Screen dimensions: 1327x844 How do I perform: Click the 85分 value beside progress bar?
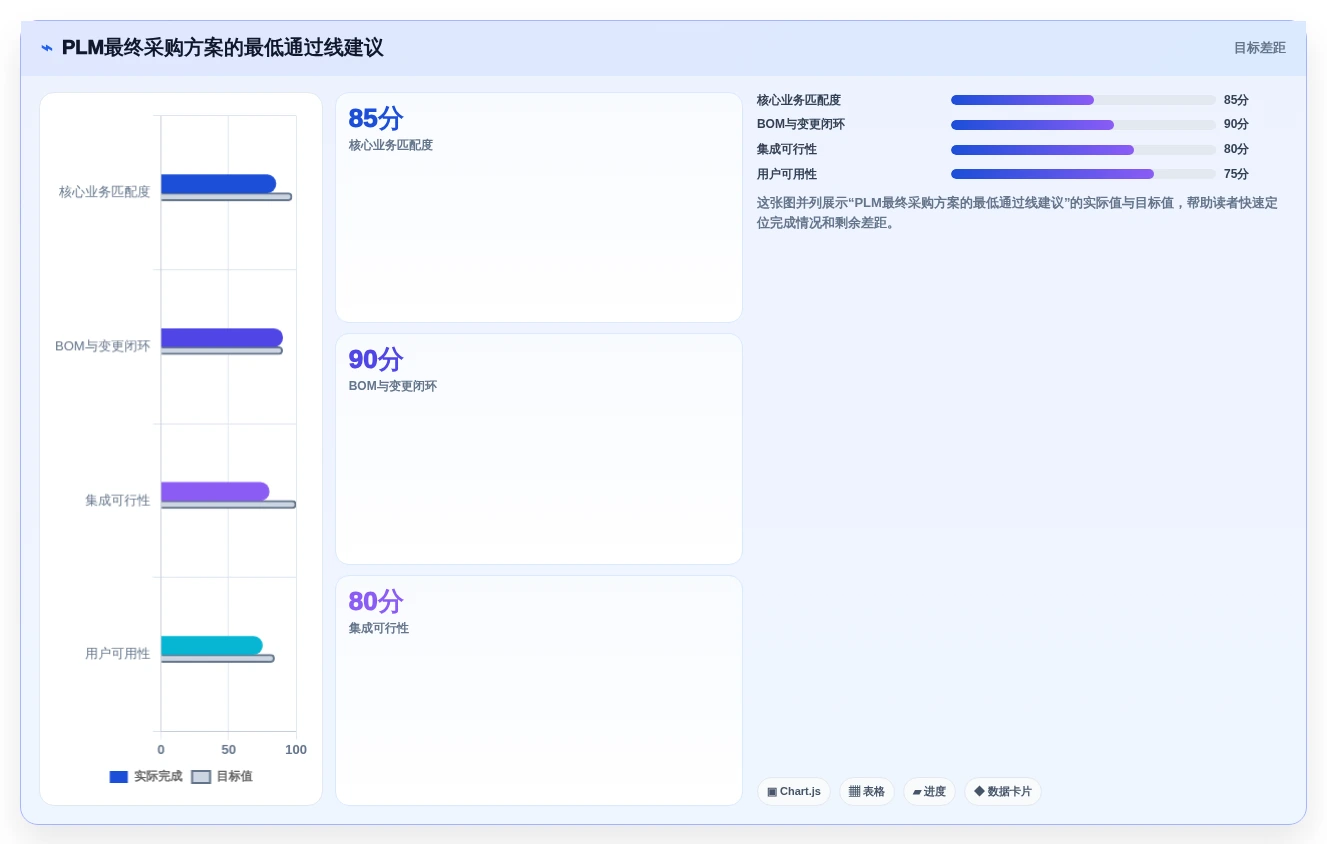tap(1236, 100)
